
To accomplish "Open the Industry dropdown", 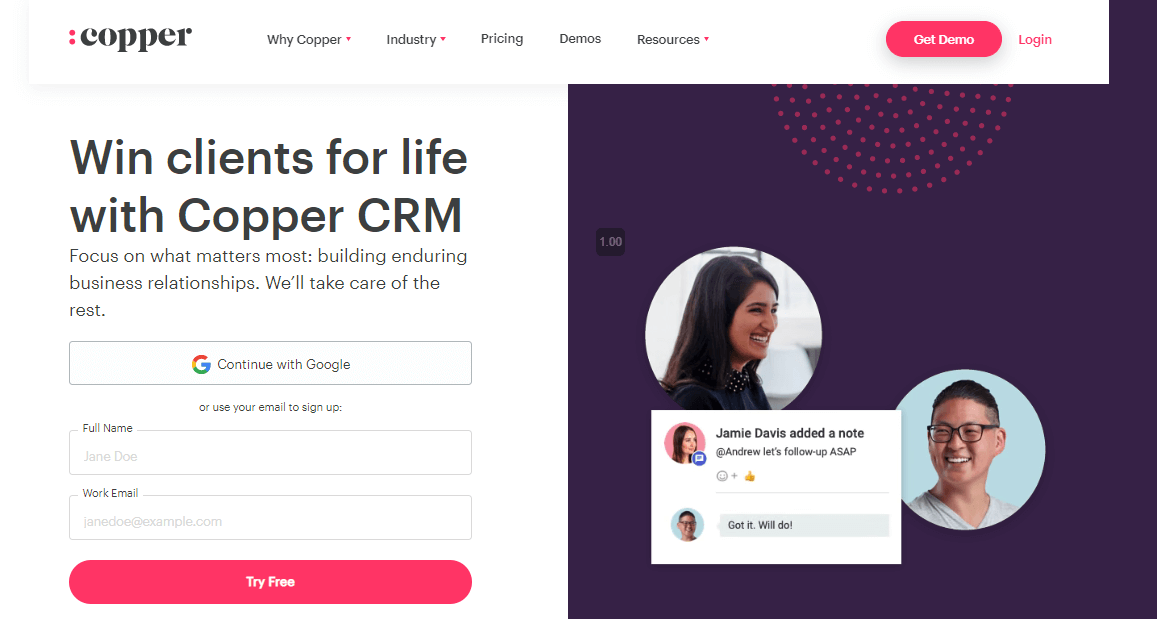I will click(x=415, y=40).
